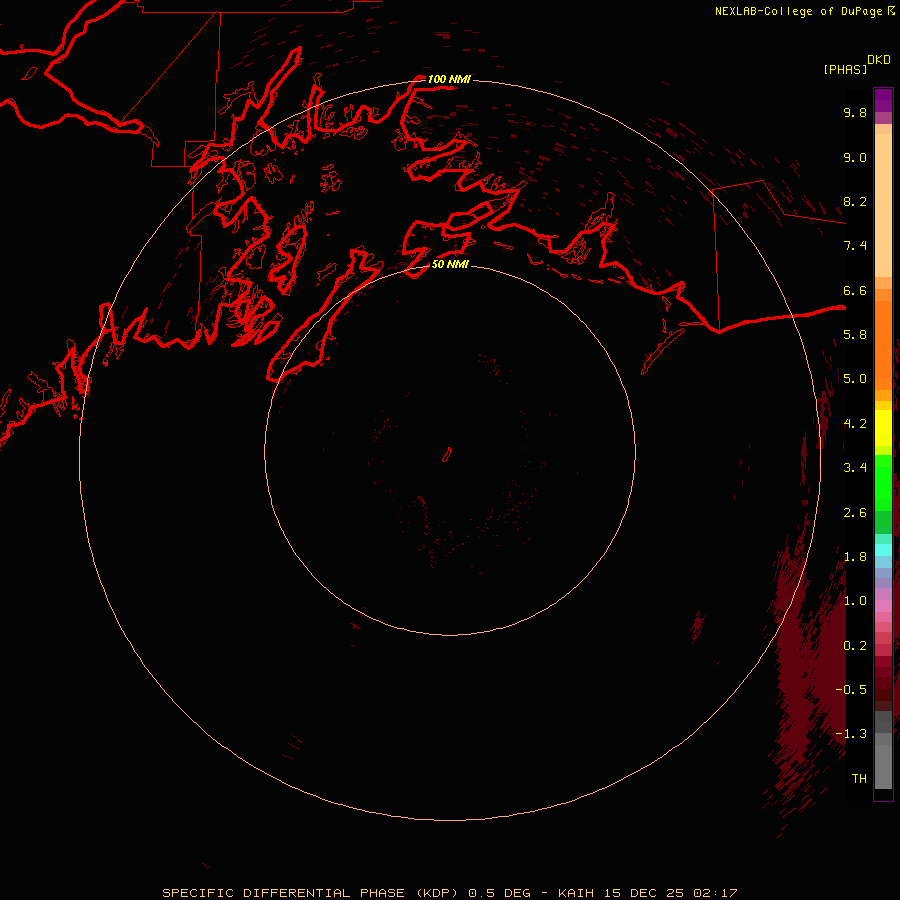Click the 0.2 scale value
900x900 pixels.
[855, 646]
